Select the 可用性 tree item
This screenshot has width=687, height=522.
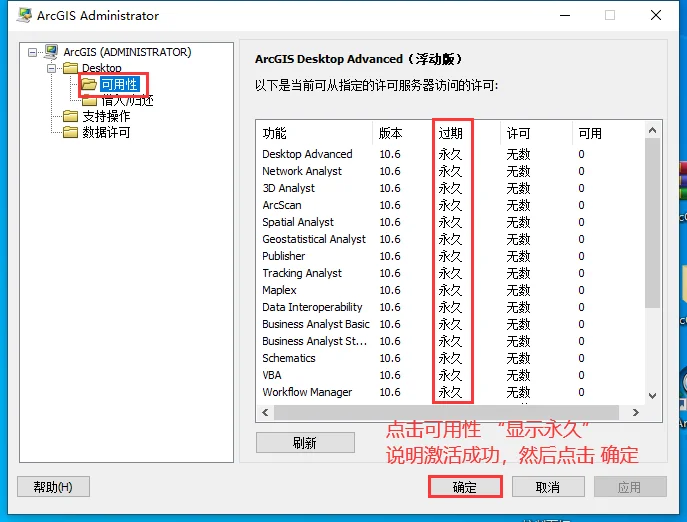[119, 84]
